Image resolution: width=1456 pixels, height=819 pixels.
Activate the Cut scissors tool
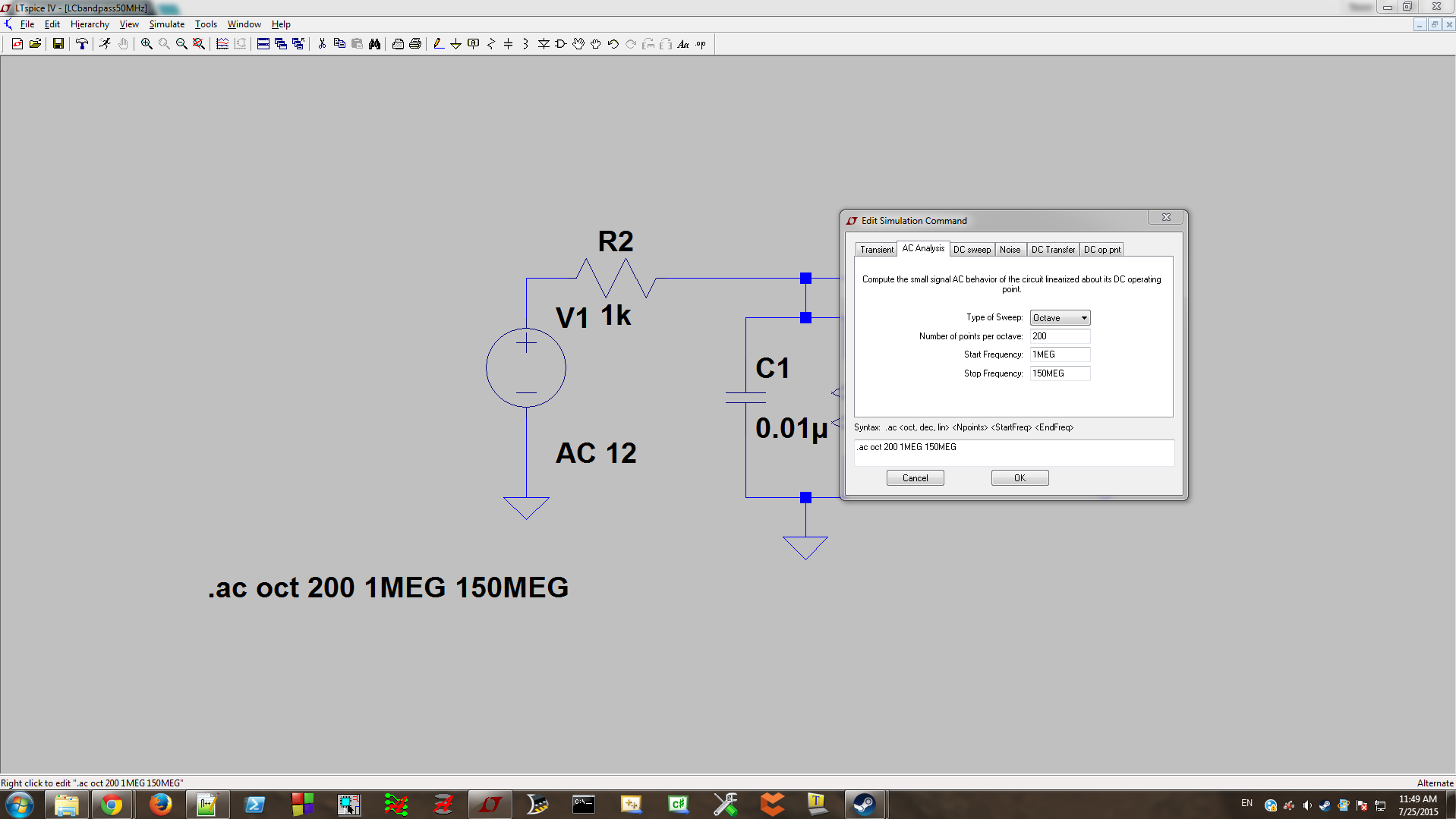[x=321, y=43]
